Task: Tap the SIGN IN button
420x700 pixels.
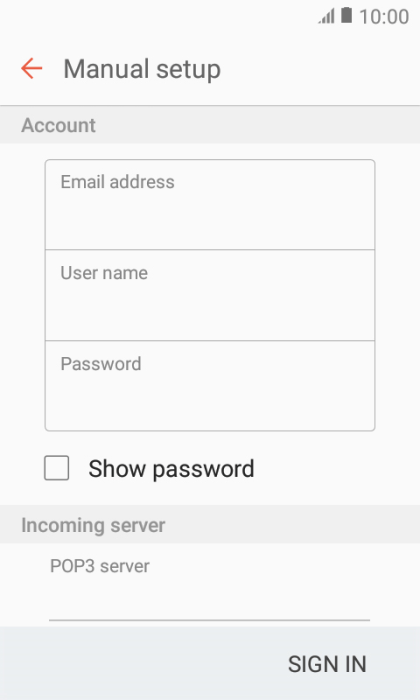Action: (x=327, y=664)
